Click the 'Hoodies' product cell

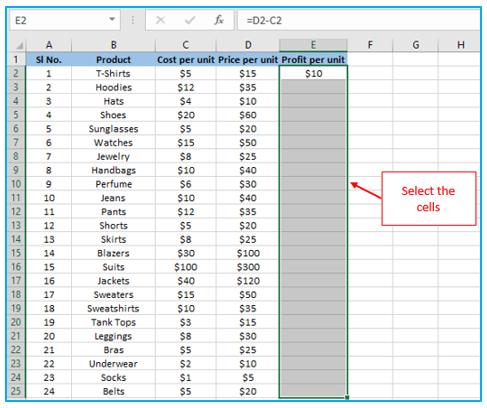(113, 87)
